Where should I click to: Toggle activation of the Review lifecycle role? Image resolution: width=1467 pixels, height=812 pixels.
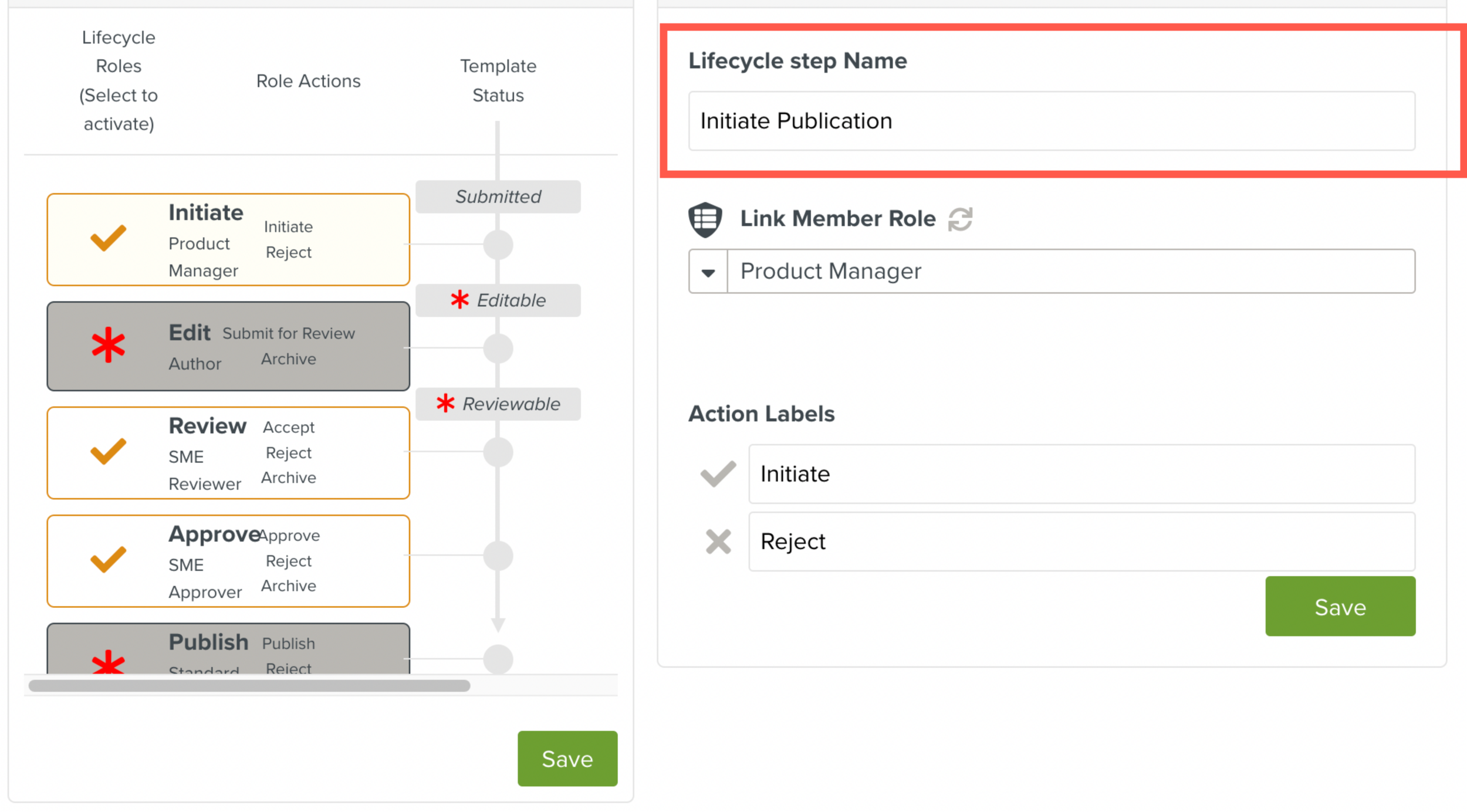[x=107, y=453]
